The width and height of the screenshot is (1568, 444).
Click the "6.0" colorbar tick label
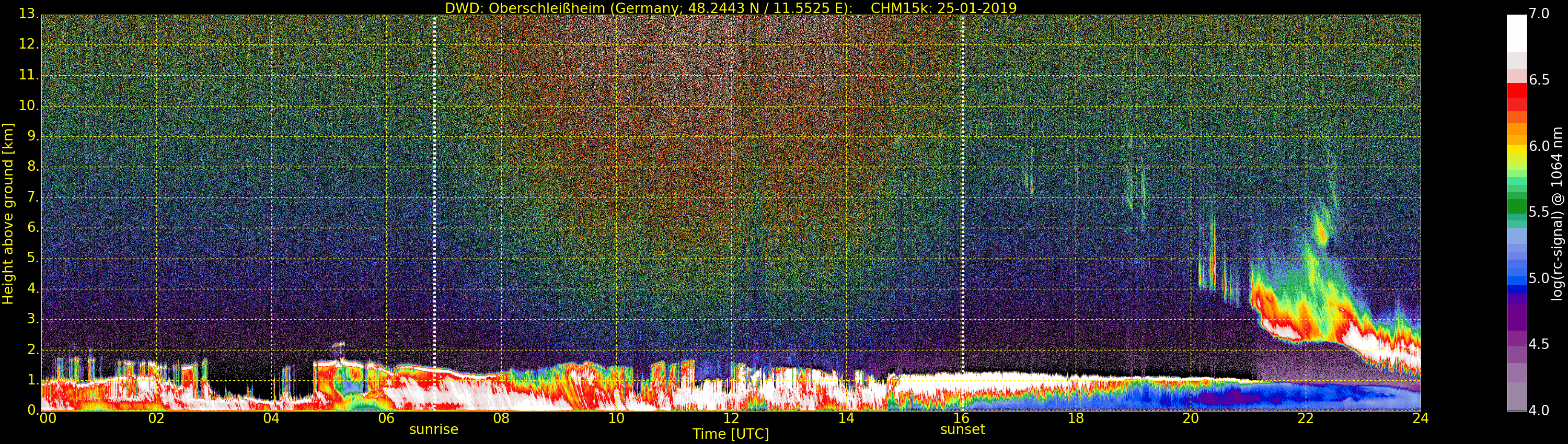(x=1539, y=146)
